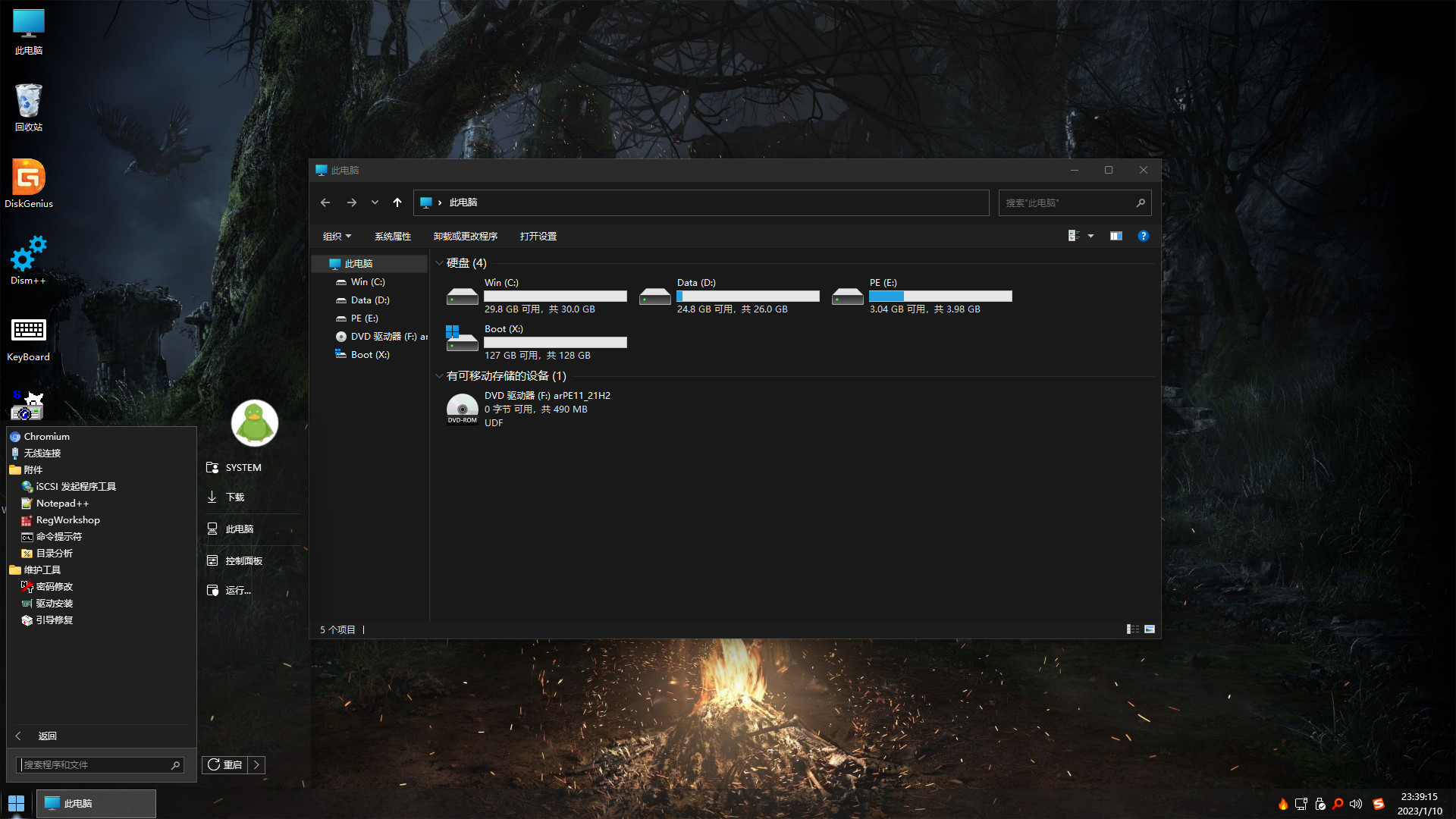Open the Win (C:) drive icon
The height and width of the screenshot is (819, 1456).
463,297
